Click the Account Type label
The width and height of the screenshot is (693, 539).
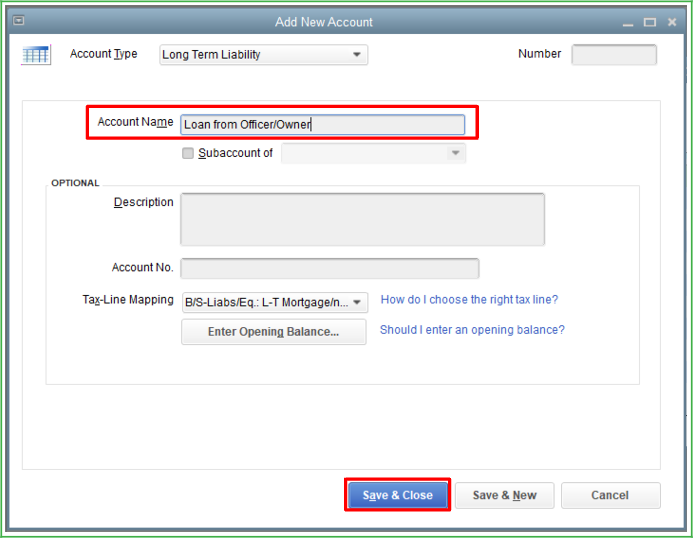[103, 54]
